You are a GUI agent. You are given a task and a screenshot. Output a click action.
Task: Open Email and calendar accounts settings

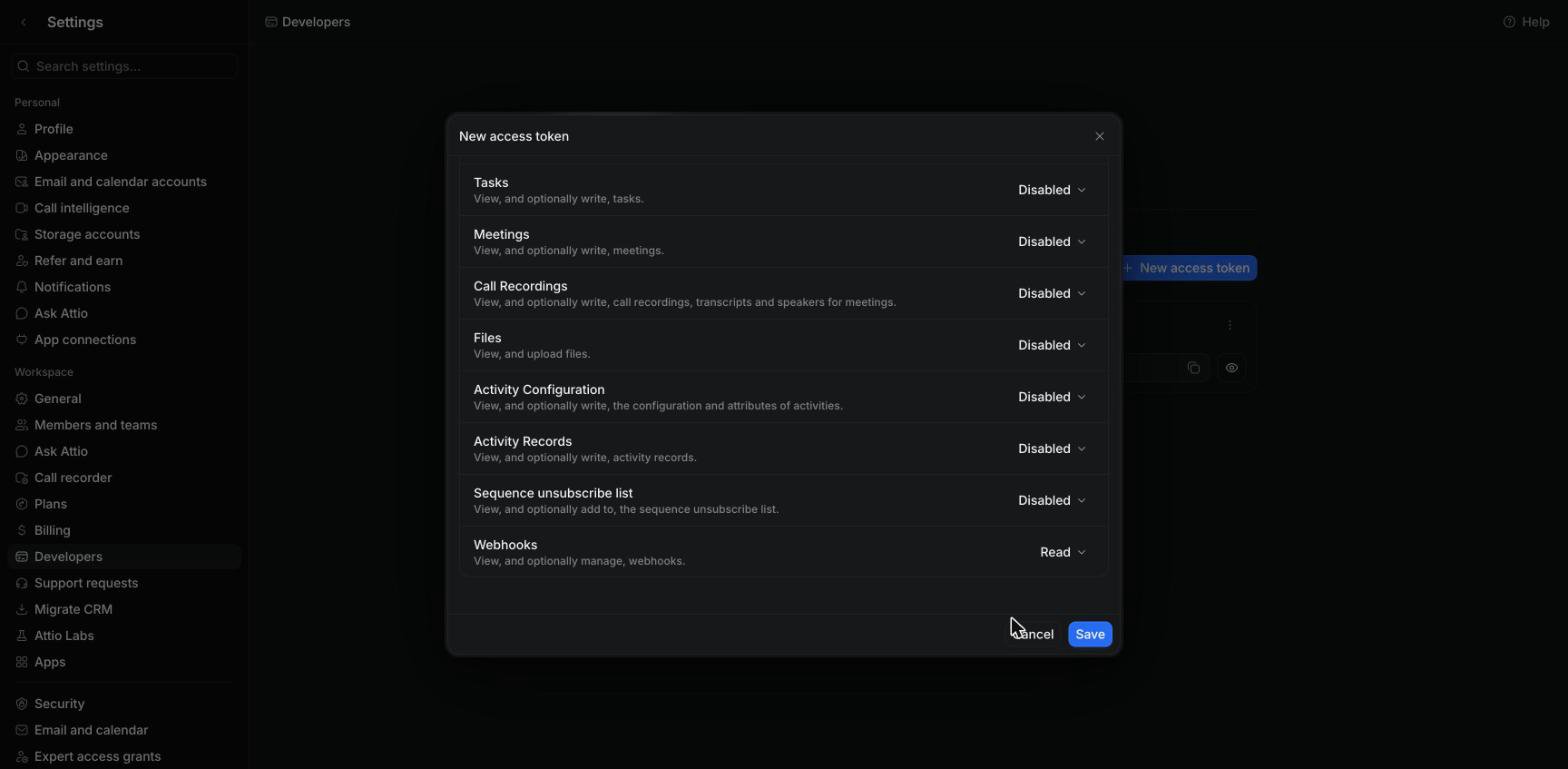click(x=124, y=182)
